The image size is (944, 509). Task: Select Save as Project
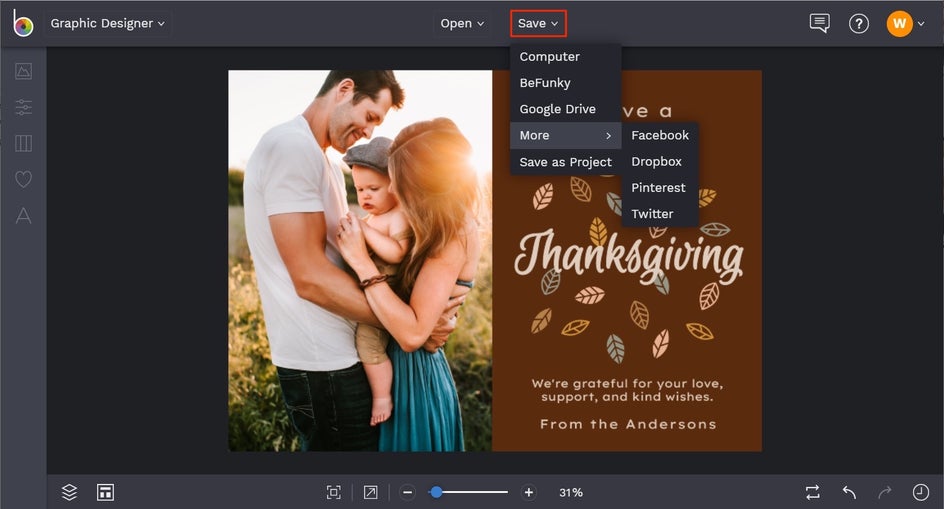565,162
